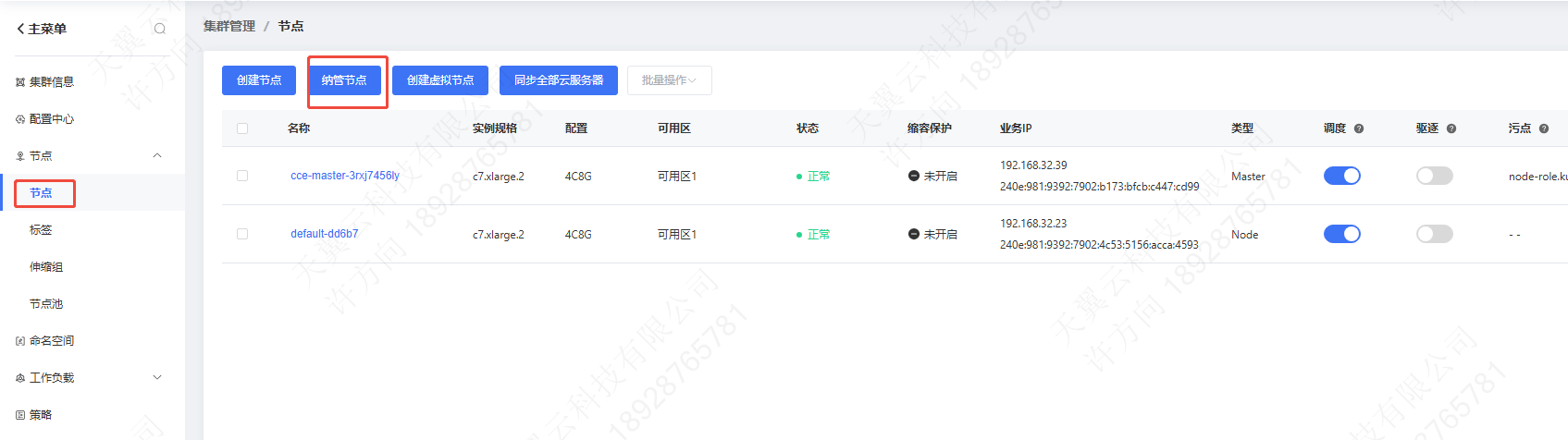Click the help icon next to 污点
1568x440 pixels.
[x=1544, y=128]
